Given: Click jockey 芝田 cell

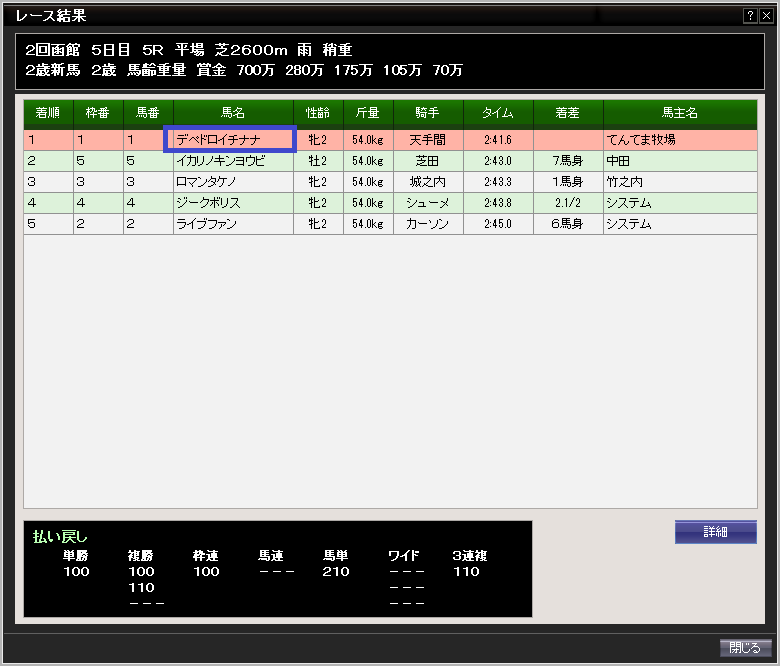Looking at the screenshot, I should 428,161.
